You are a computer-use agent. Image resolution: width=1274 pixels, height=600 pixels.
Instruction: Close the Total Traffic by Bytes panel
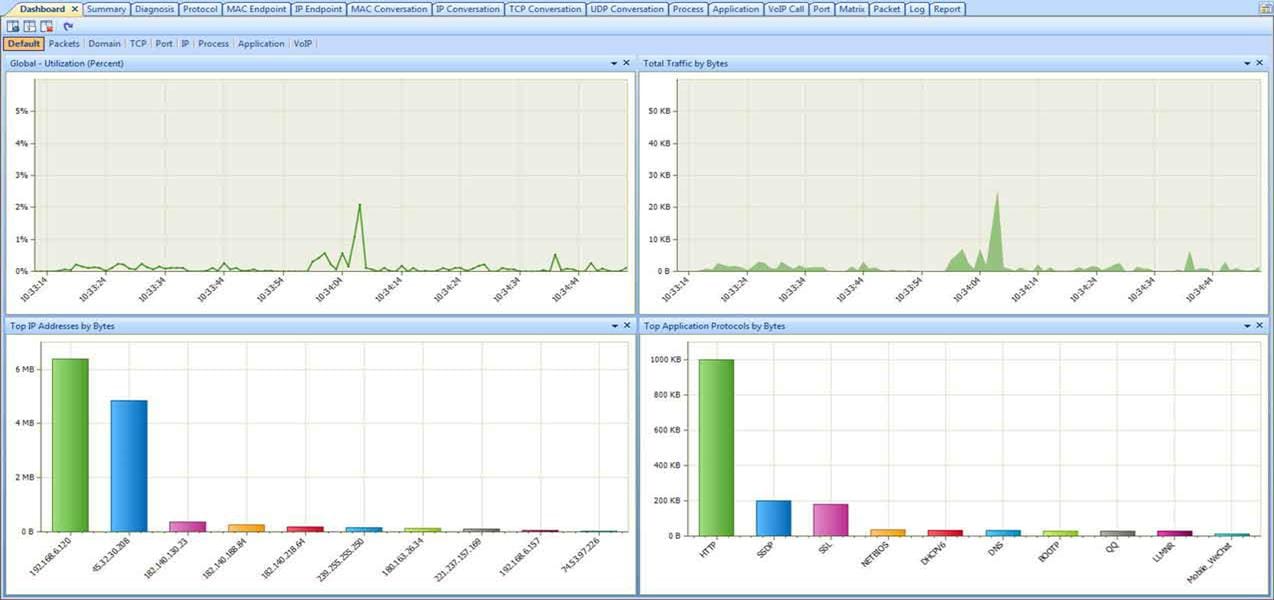[x=1259, y=63]
